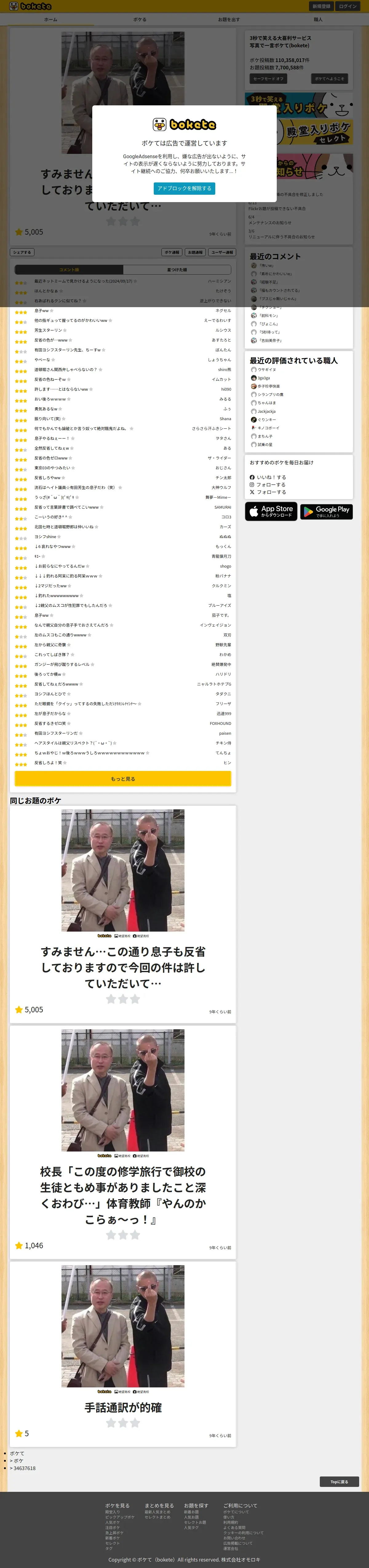Viewport: 369px width, 1568px height.
Task: Click the Instagram icon beside フォローする
Action: click(x=252, y=484)
